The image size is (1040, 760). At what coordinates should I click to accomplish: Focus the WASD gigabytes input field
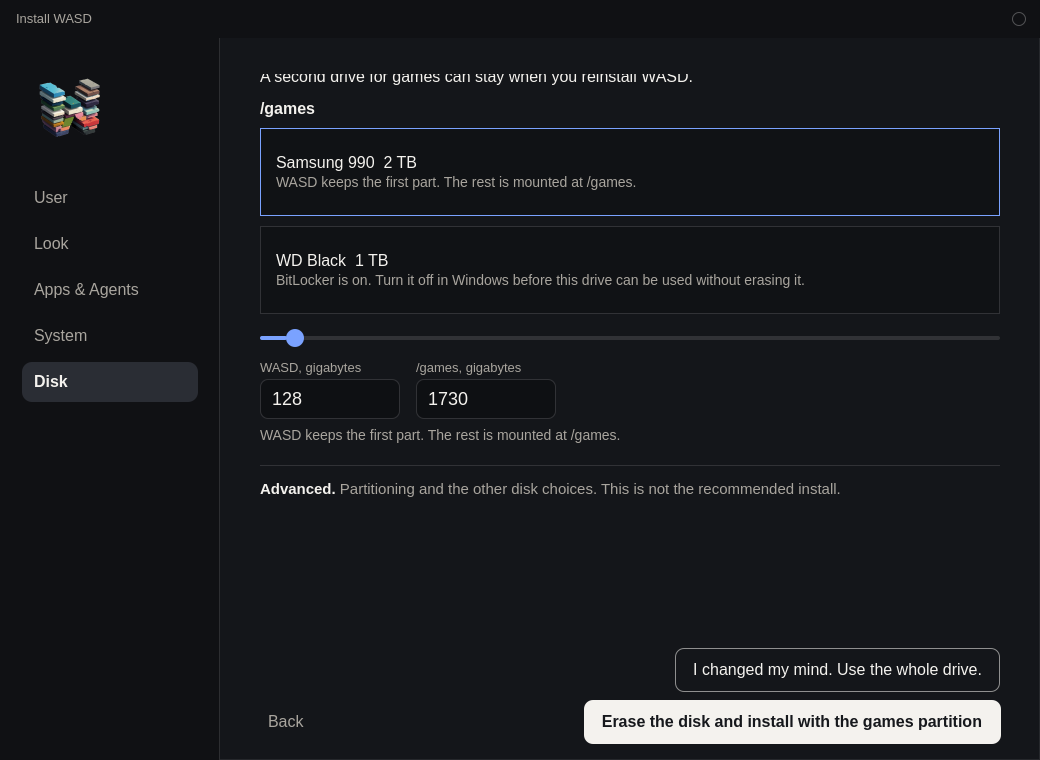pyautogui.click(x=330, y=399)
